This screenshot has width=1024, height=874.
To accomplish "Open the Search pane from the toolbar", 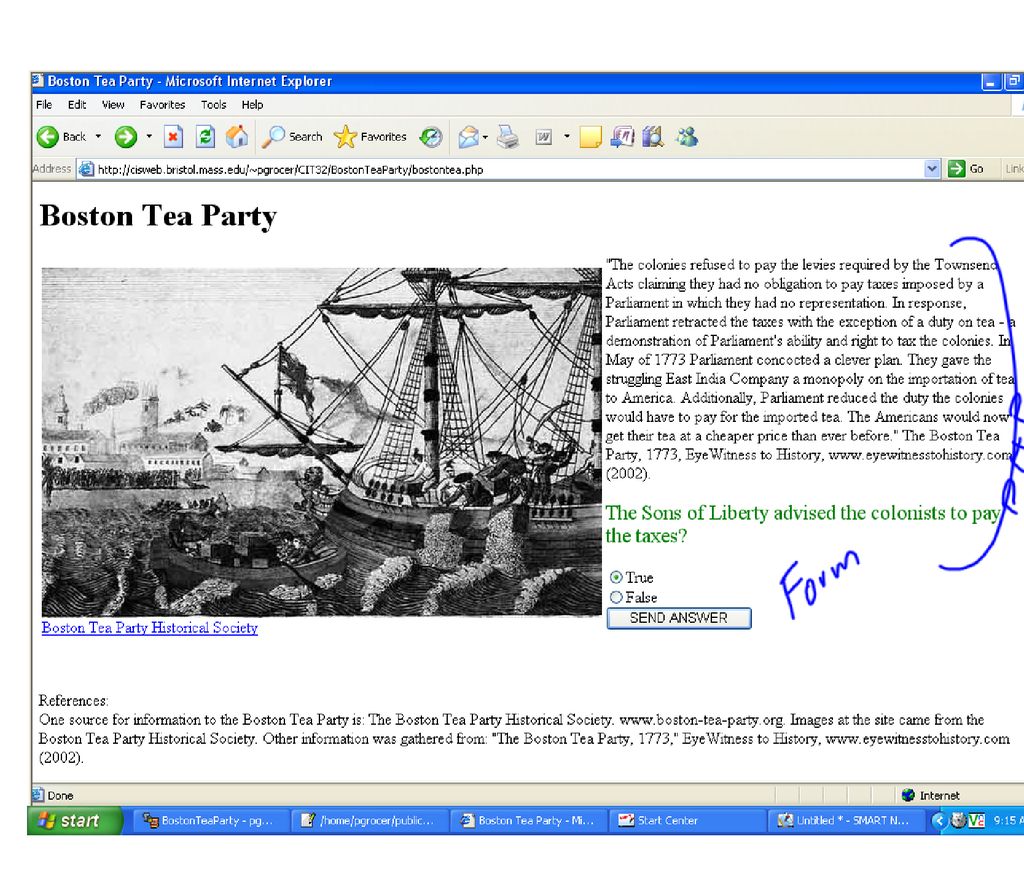I will 293,137.
